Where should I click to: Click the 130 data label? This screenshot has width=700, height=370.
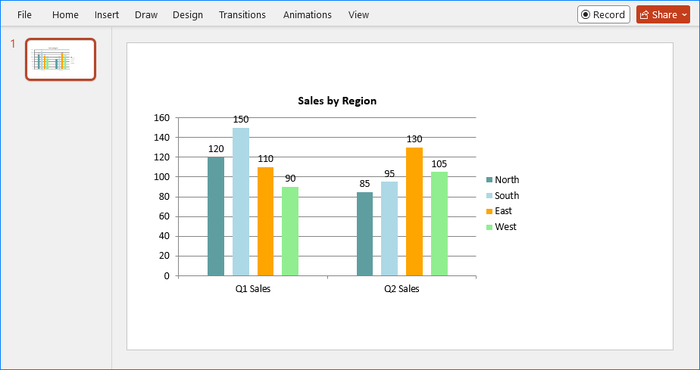(414, 139)
